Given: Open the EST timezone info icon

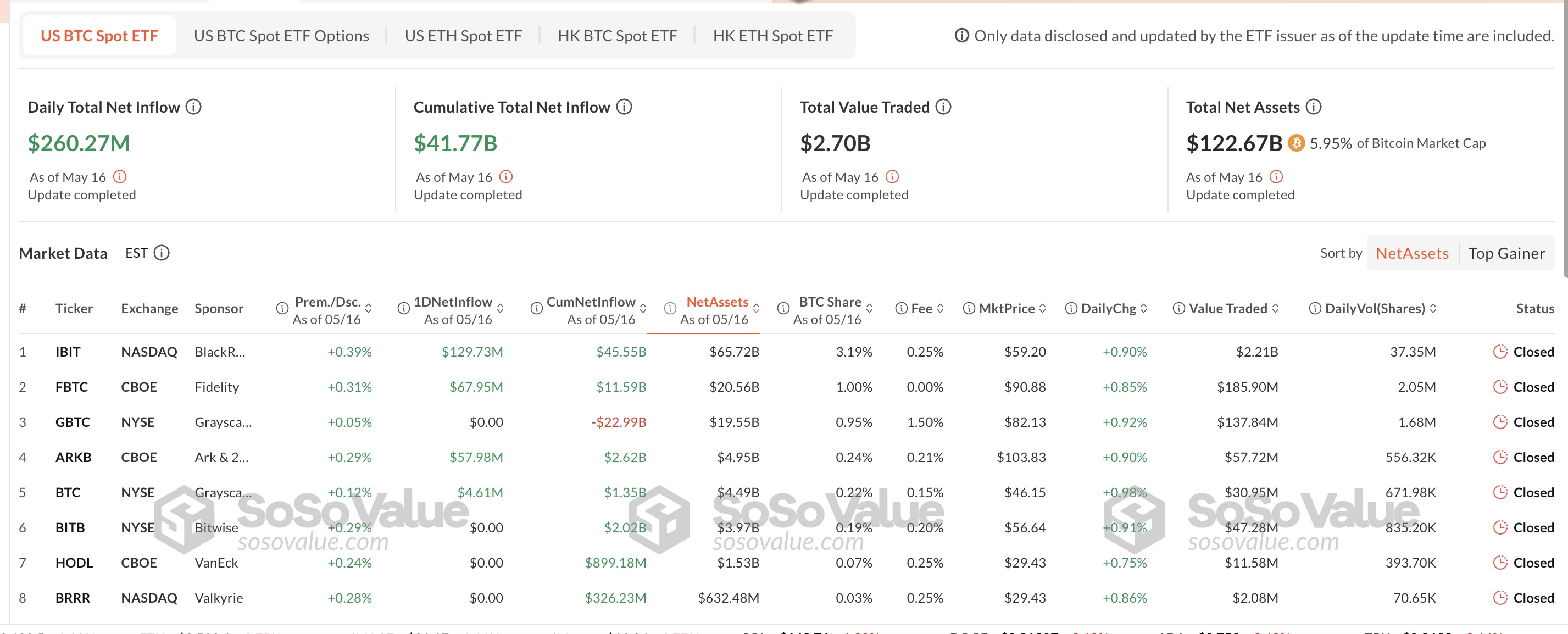Looking at the screenshot, I should (x=162, y=253).
